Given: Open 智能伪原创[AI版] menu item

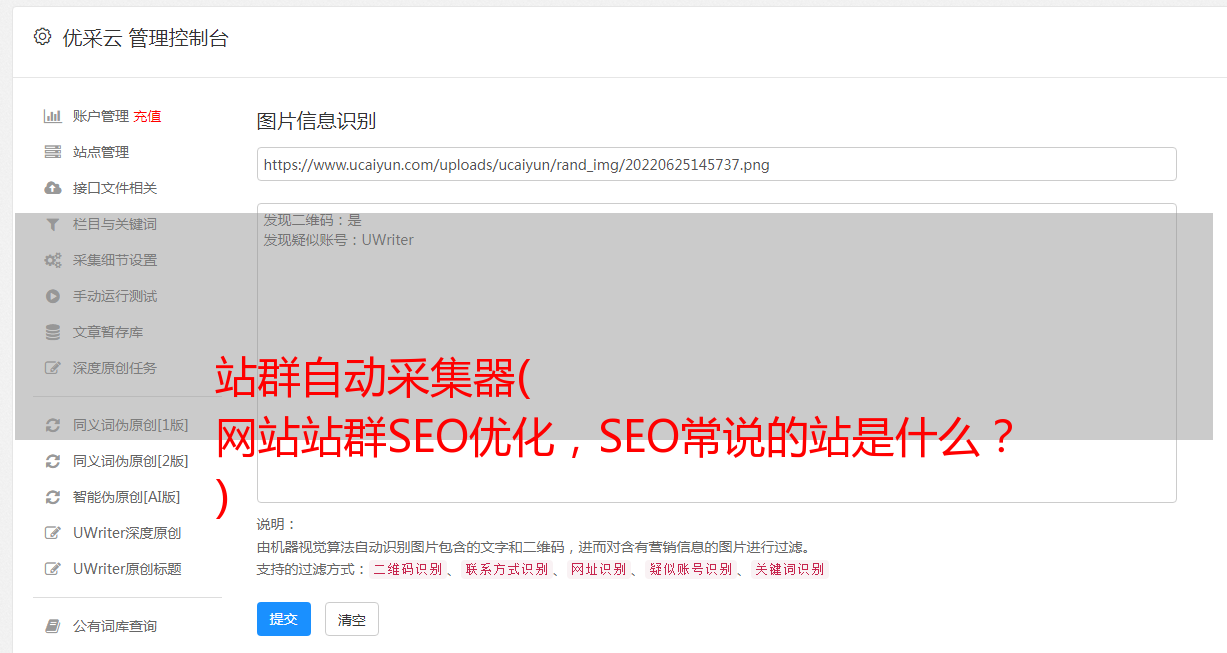Looking at the screenshot, I should pos(127,497).
